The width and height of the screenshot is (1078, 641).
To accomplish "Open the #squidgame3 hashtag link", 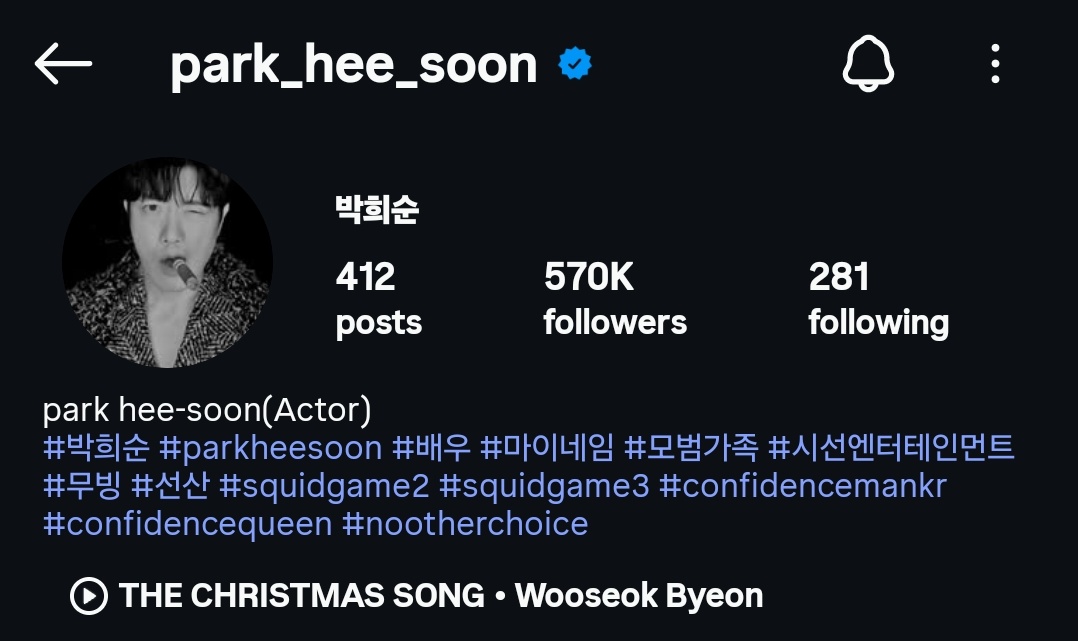I will point(544,486).
